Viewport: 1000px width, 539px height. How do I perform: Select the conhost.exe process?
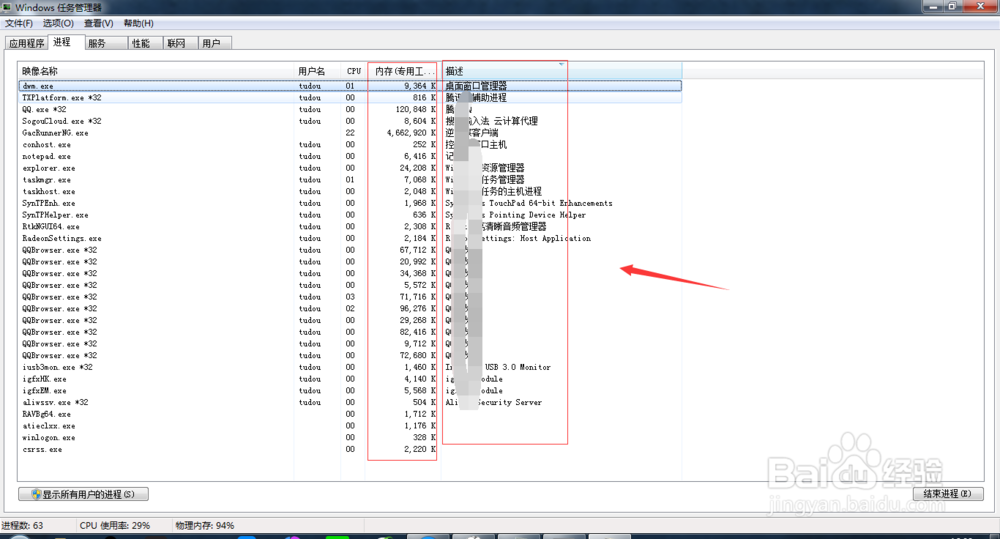(350, 145)
